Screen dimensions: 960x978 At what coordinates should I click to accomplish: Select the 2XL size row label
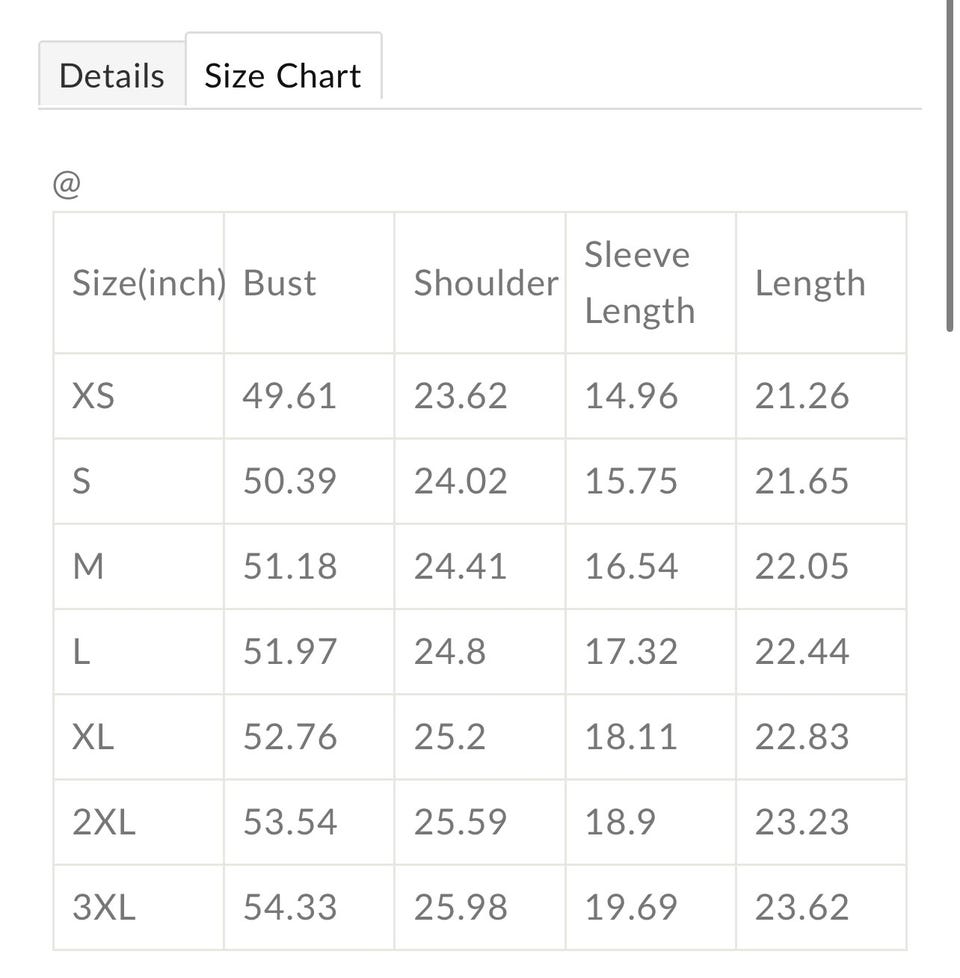(x=103, y=822)
